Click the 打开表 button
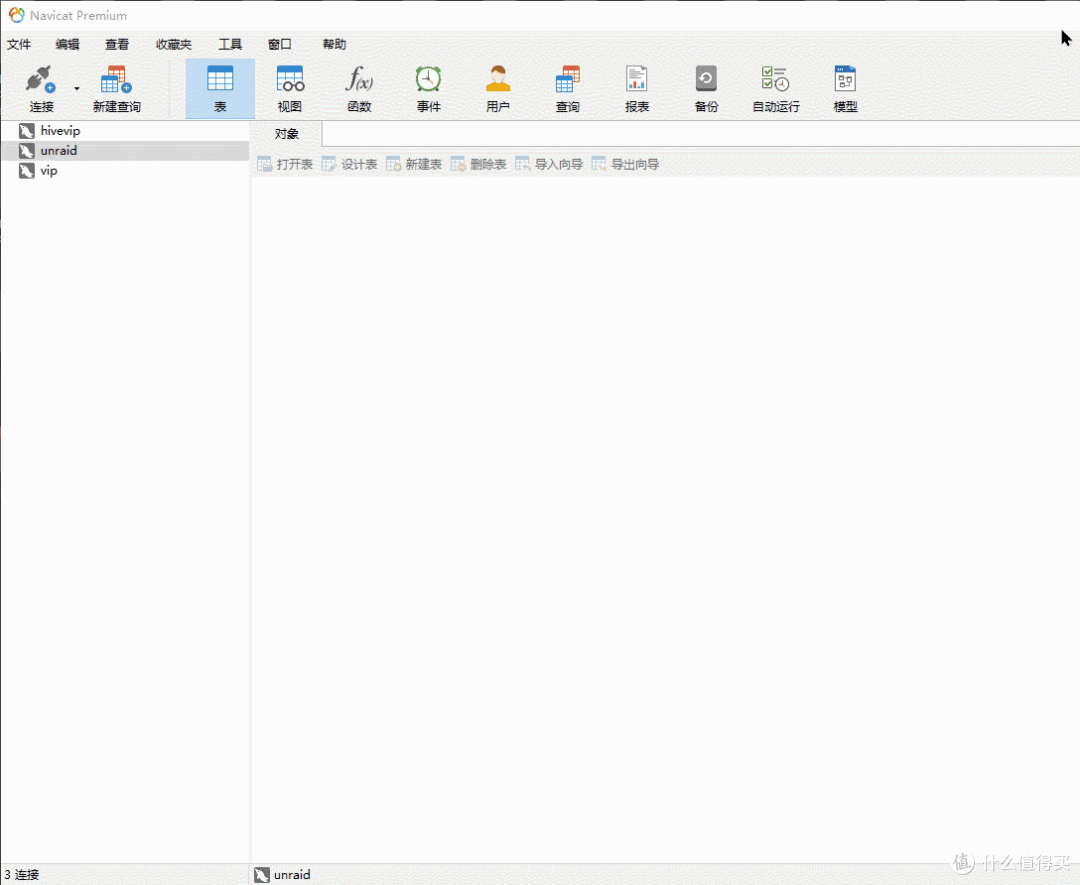Screen dimensions: 1080x885 pyautogui.click(x=285, y=164)
